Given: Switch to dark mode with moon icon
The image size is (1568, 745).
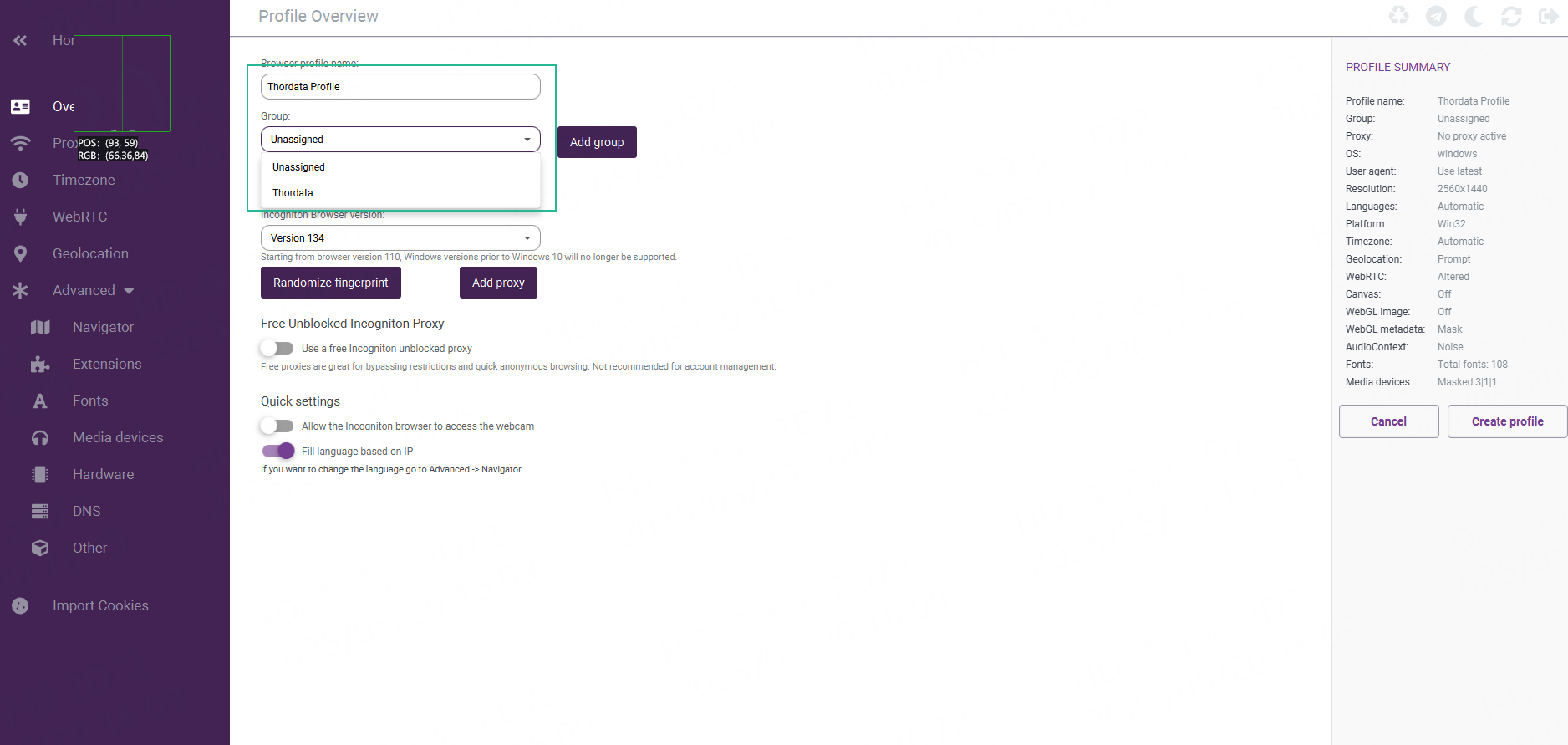Looking at the screenshot, I should pos(1474,16).
